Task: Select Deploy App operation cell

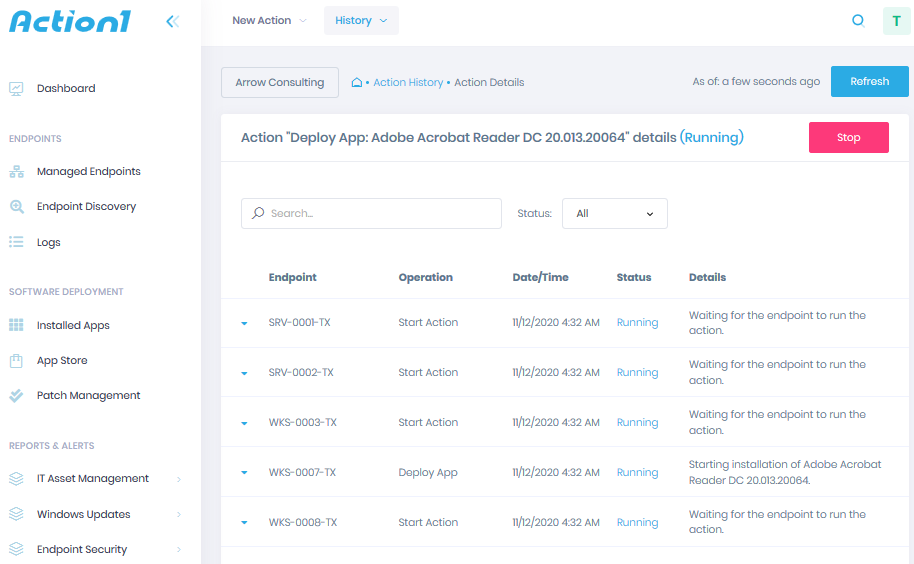Action: (428, 473)
